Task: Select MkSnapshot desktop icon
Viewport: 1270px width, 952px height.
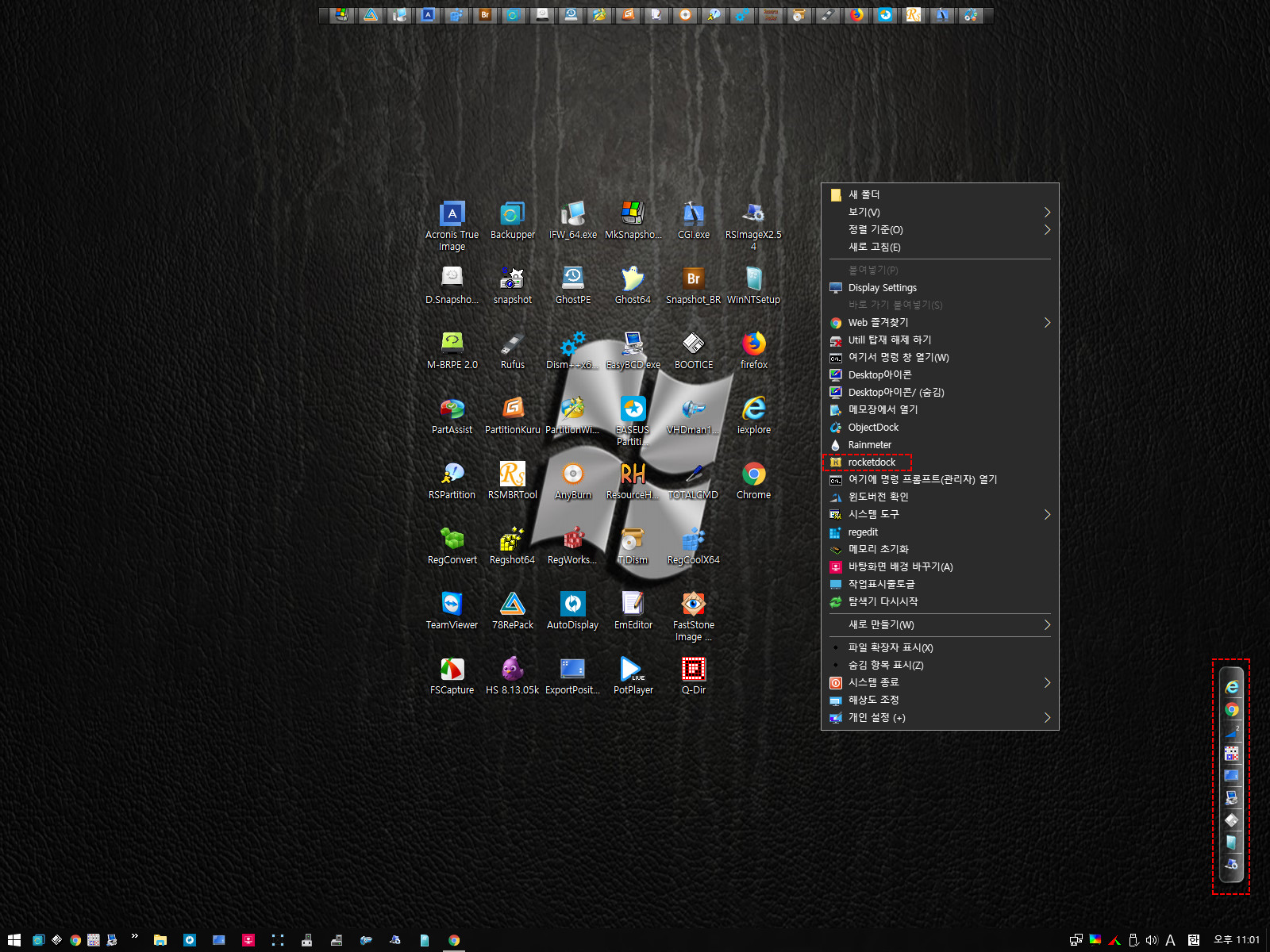Action: click(633, 221)
